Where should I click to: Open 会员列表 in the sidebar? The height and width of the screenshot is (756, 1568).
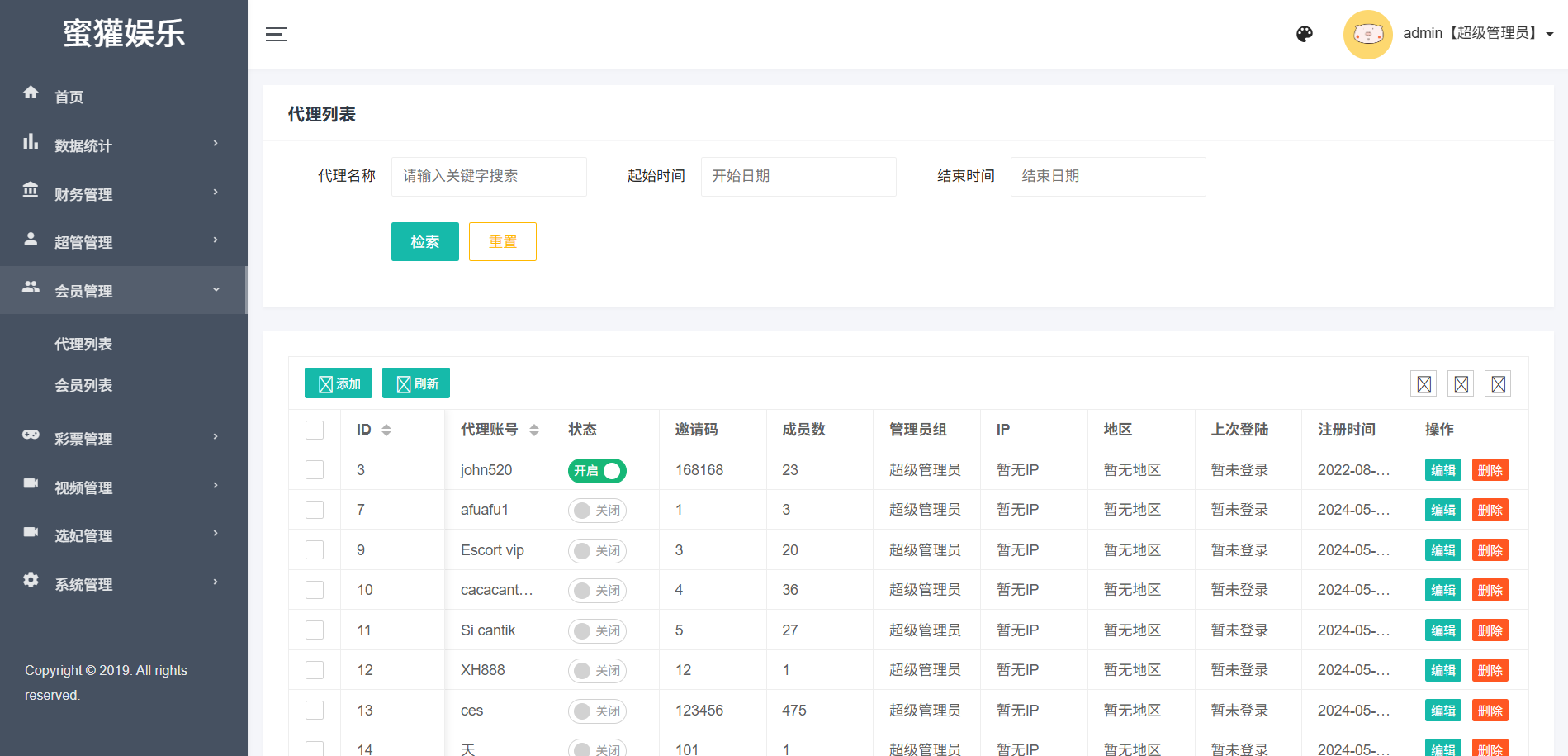click(83, 386)
